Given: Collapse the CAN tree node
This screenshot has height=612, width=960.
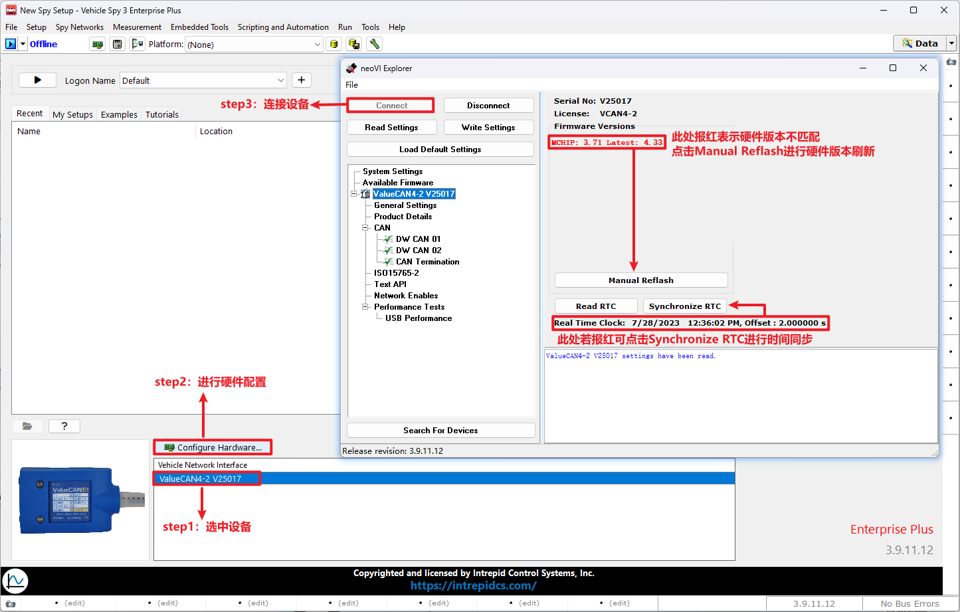Looking at the screenshot, I should coord(366,228).
